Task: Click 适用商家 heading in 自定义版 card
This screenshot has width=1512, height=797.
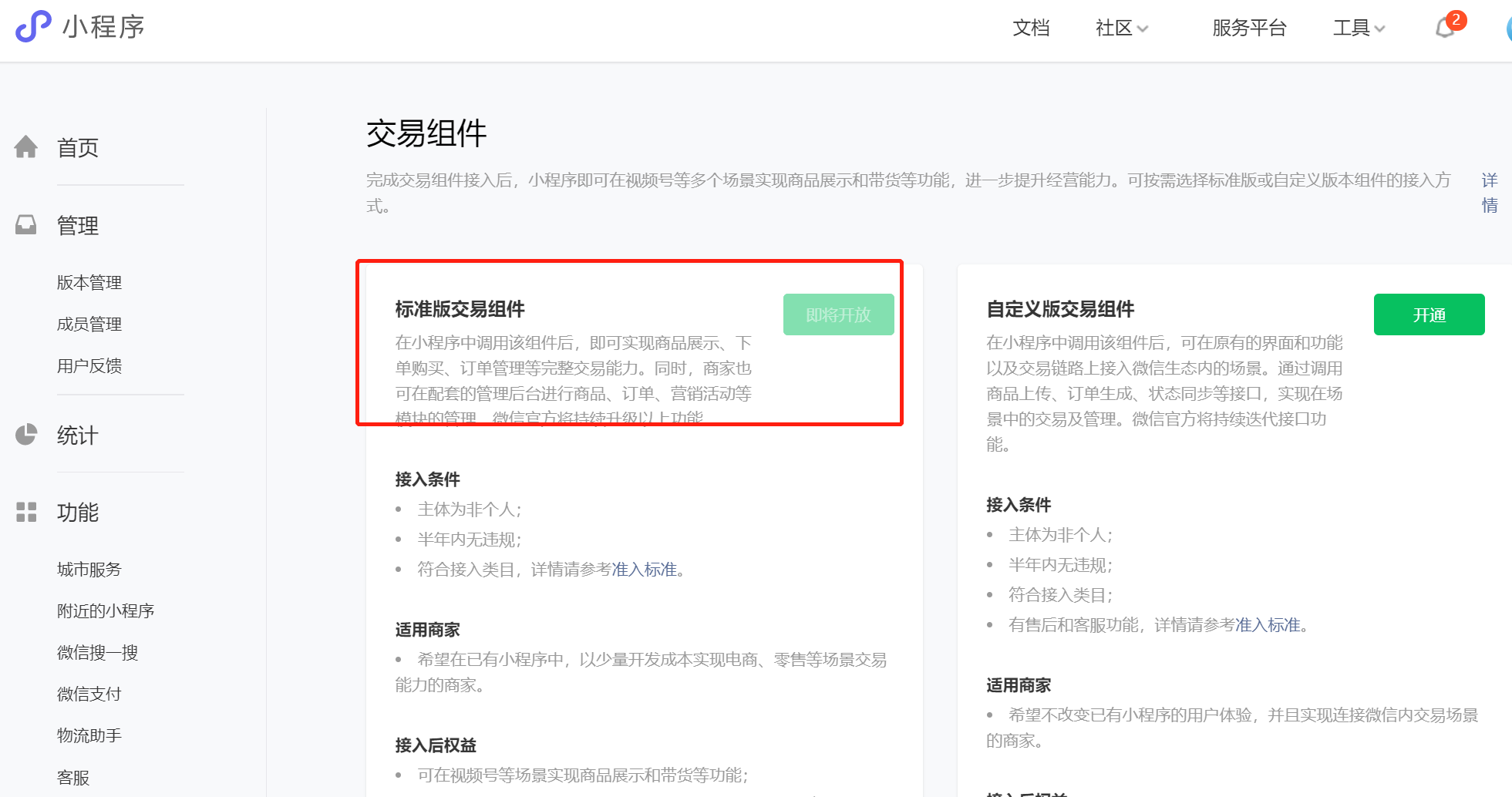Action: (1019, 685)
